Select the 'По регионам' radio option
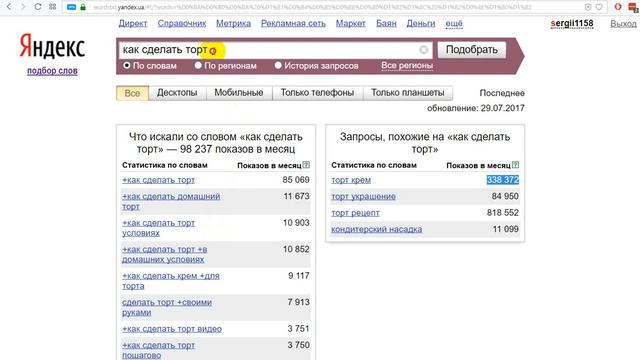Screen dimensions: 640x360 point(198,65)
